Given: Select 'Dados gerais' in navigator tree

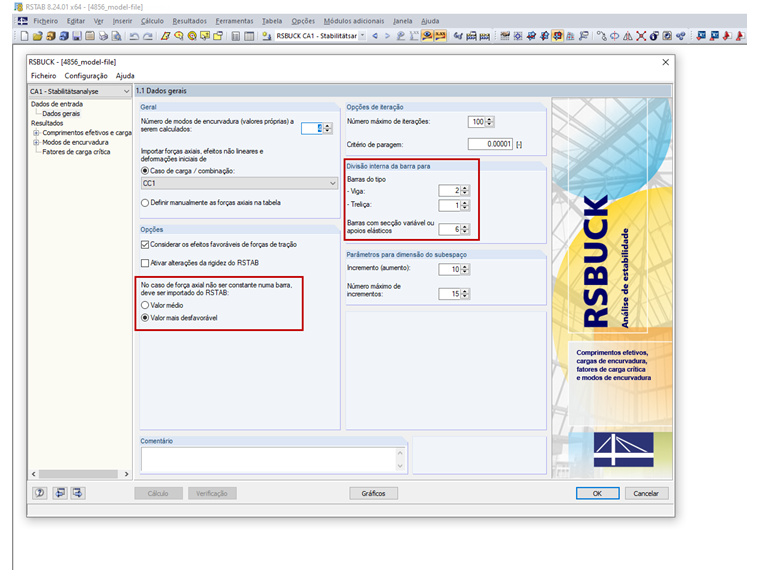Looking at the screenshot, I should pos(61,113).
